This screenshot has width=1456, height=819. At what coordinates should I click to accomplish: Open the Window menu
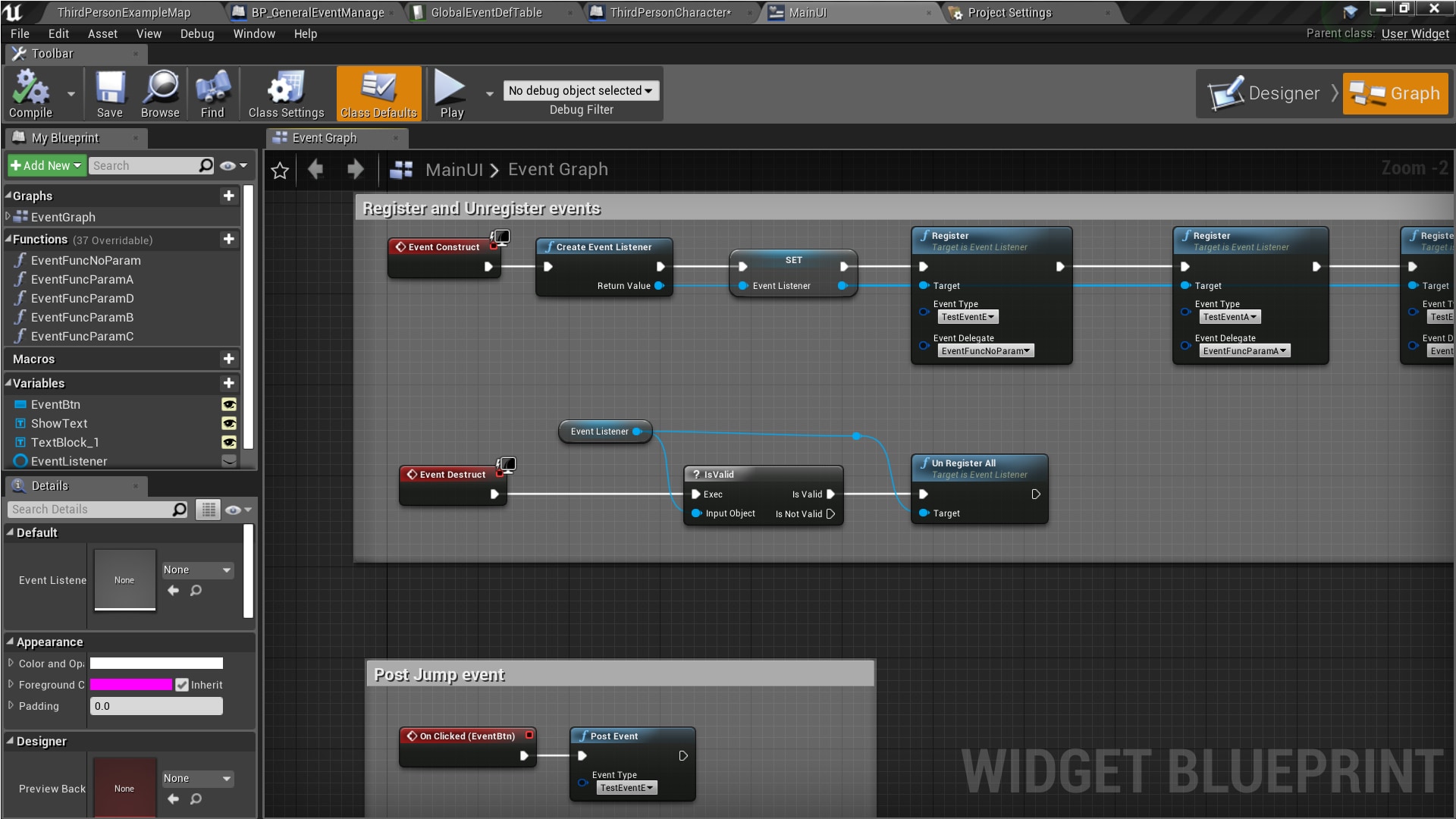point(254,33)
